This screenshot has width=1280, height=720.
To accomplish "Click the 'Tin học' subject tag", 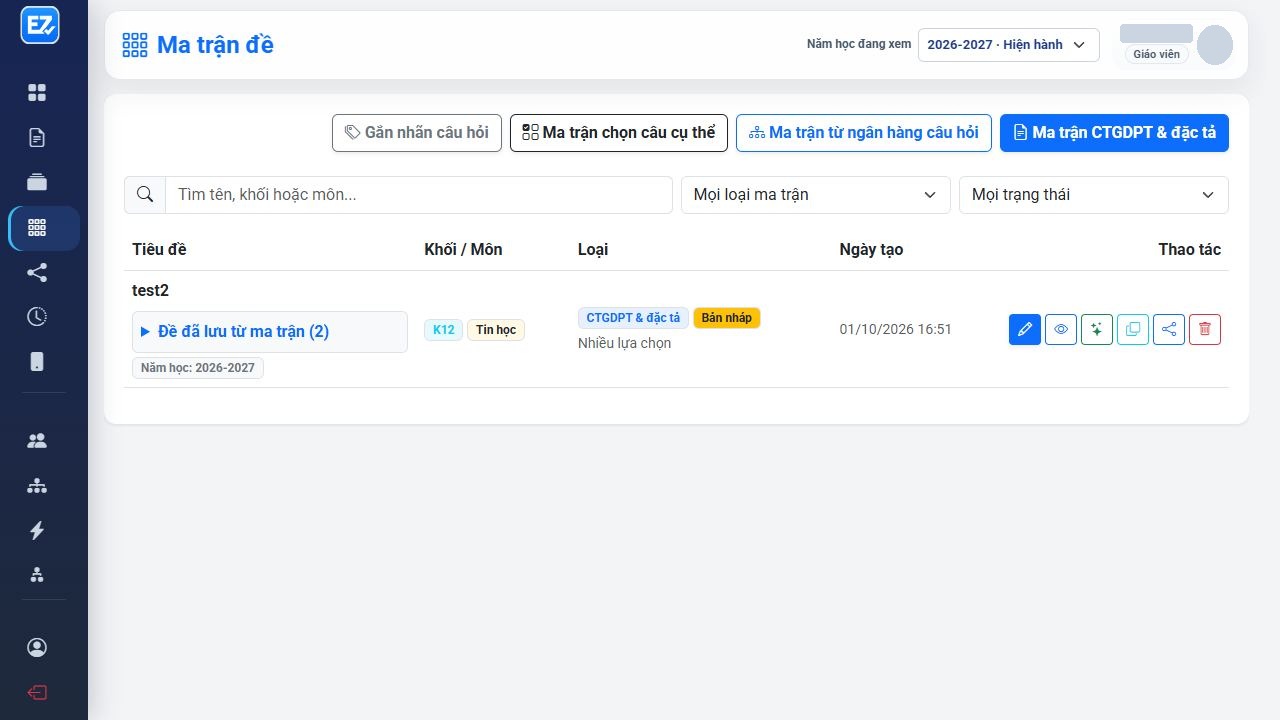I will (x=496, y=330).
